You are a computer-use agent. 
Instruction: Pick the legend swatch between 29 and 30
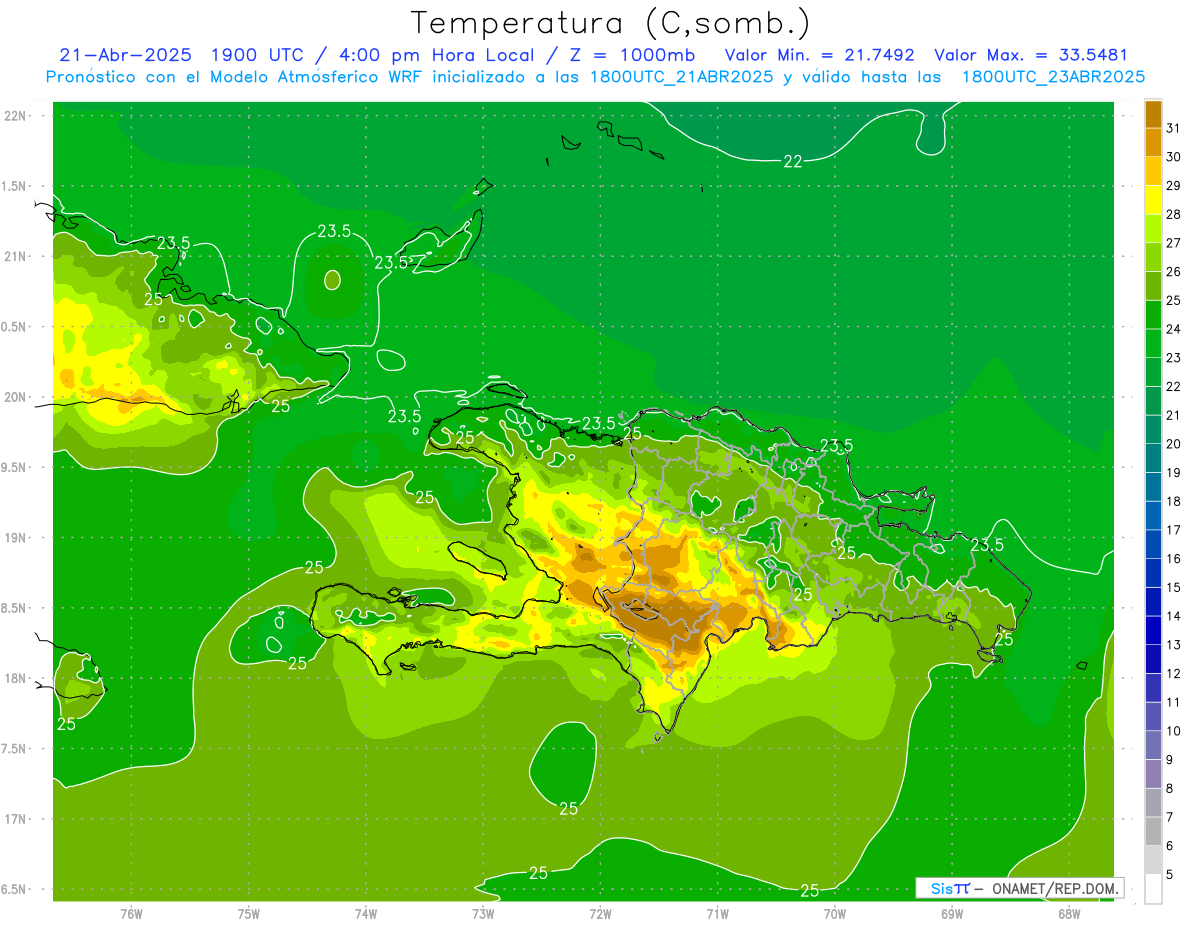tap(1153, 171)
